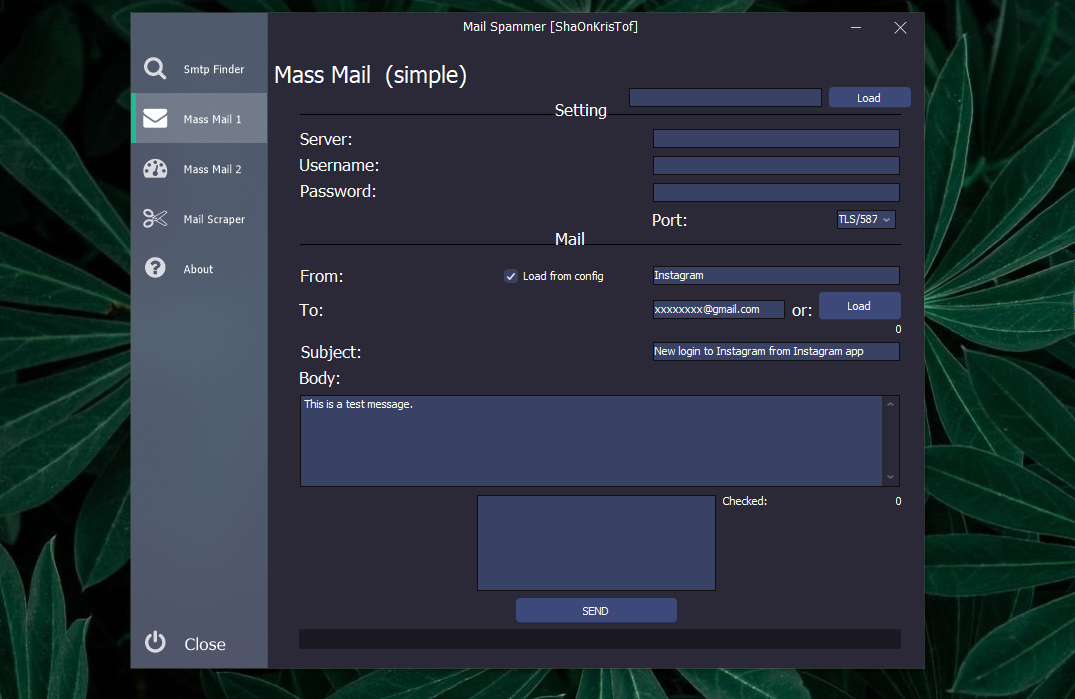
Task: Click inside the Body text area
Action: 591,441
